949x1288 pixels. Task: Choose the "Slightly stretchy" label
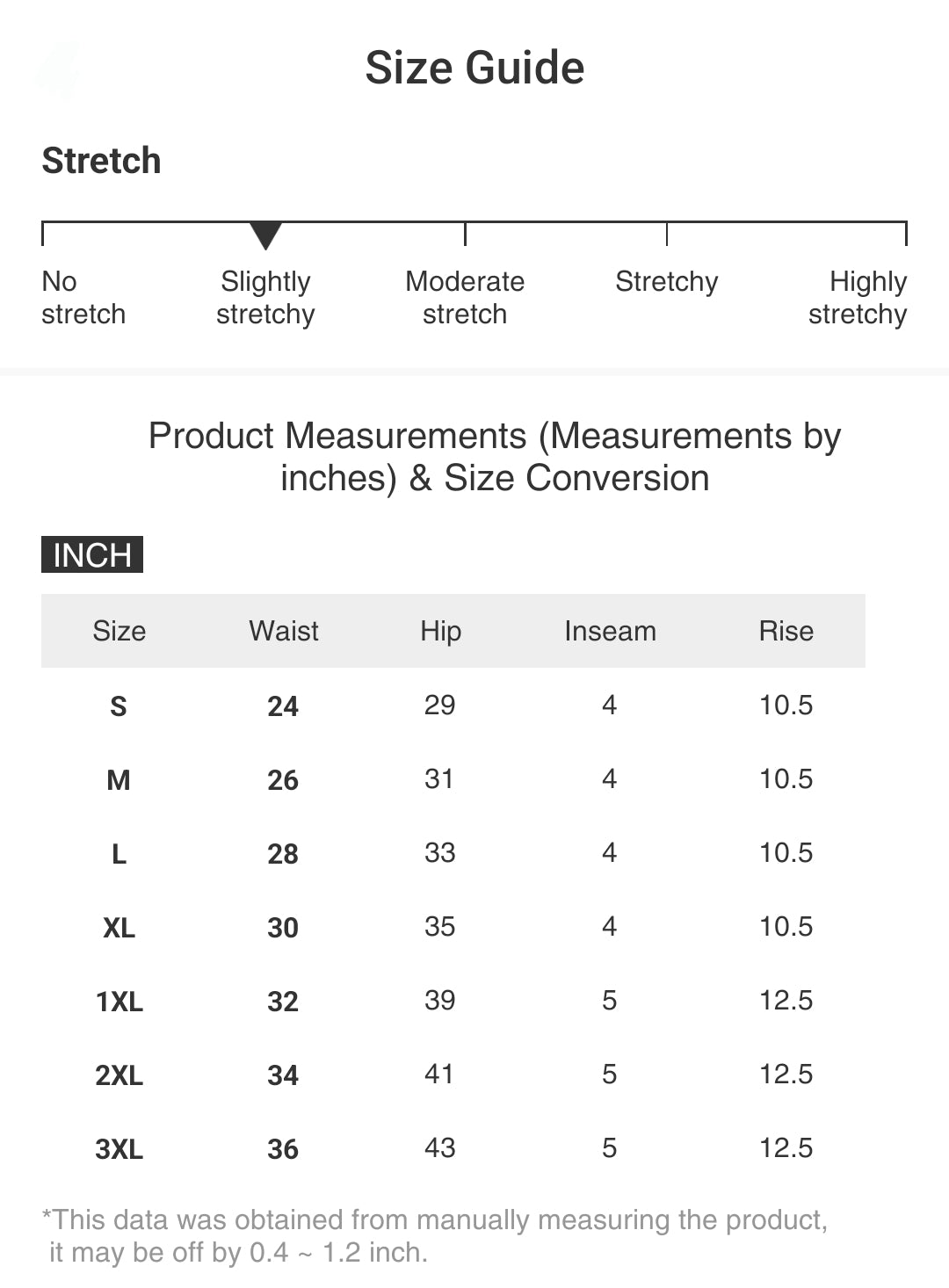click(265, 298)
